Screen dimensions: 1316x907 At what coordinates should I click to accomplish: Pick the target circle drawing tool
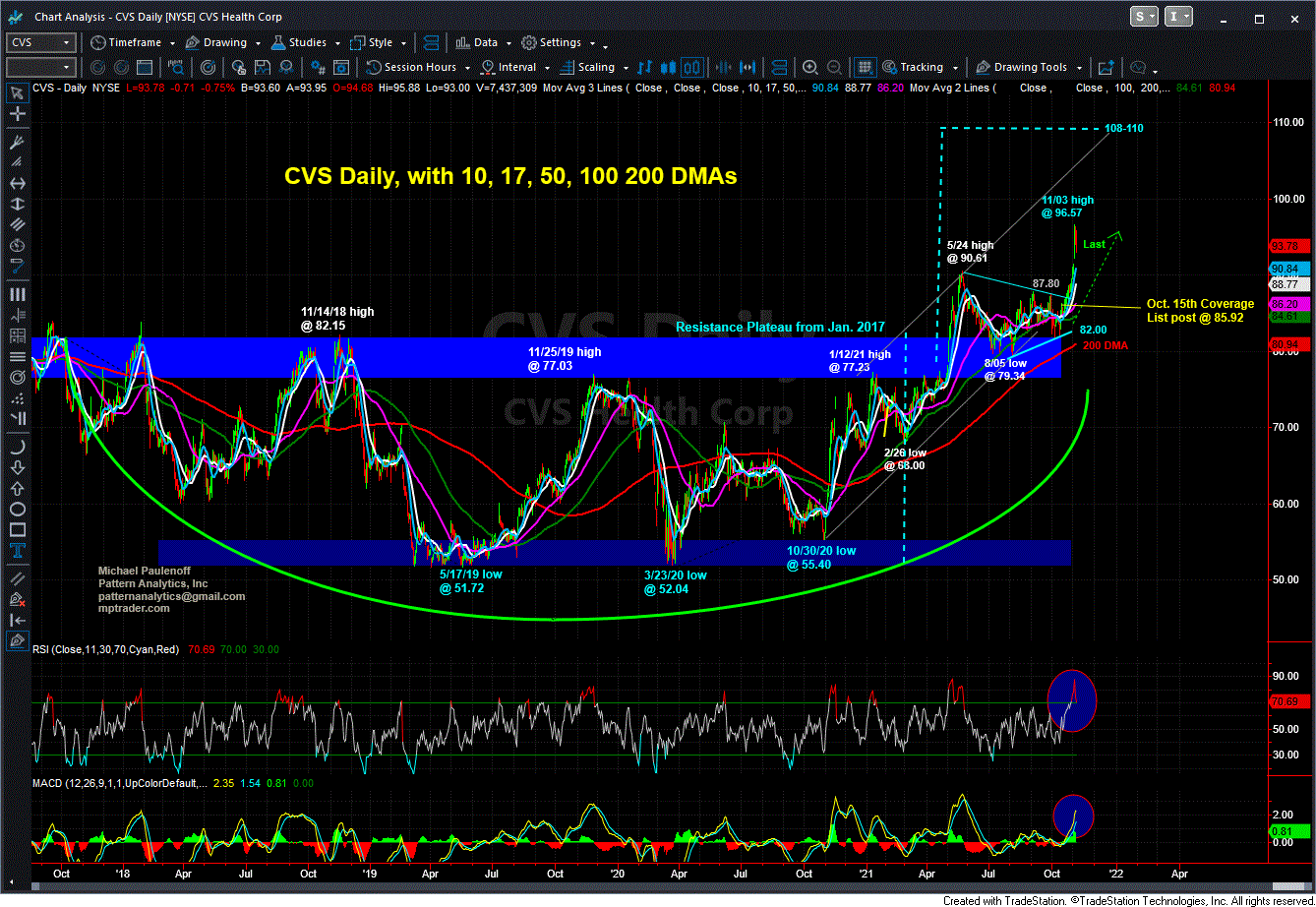pos(17,377)
